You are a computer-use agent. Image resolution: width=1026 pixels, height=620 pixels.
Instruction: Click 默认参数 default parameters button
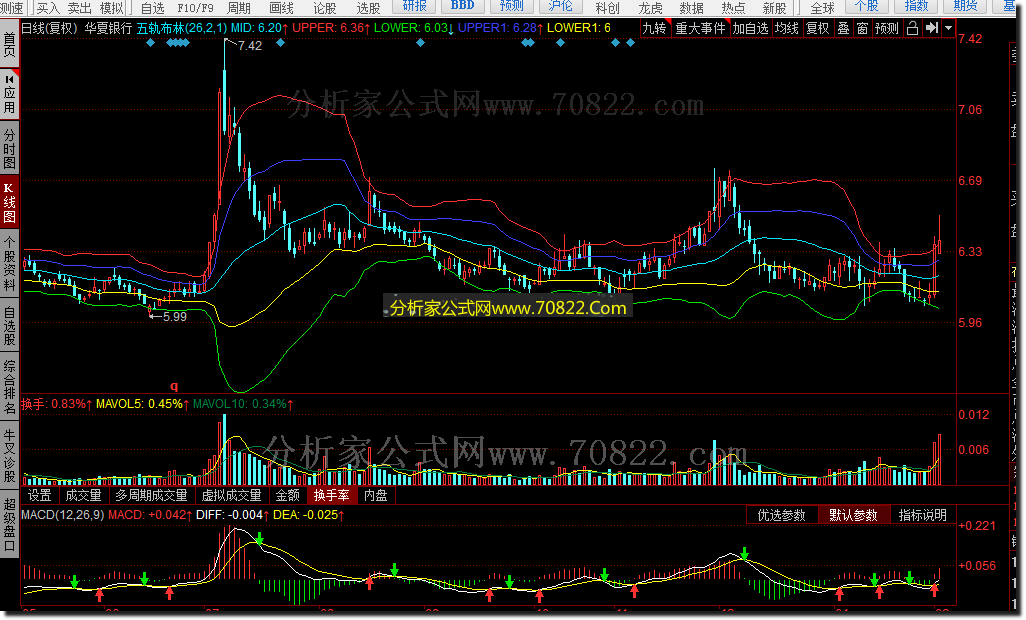click(853, 515)
